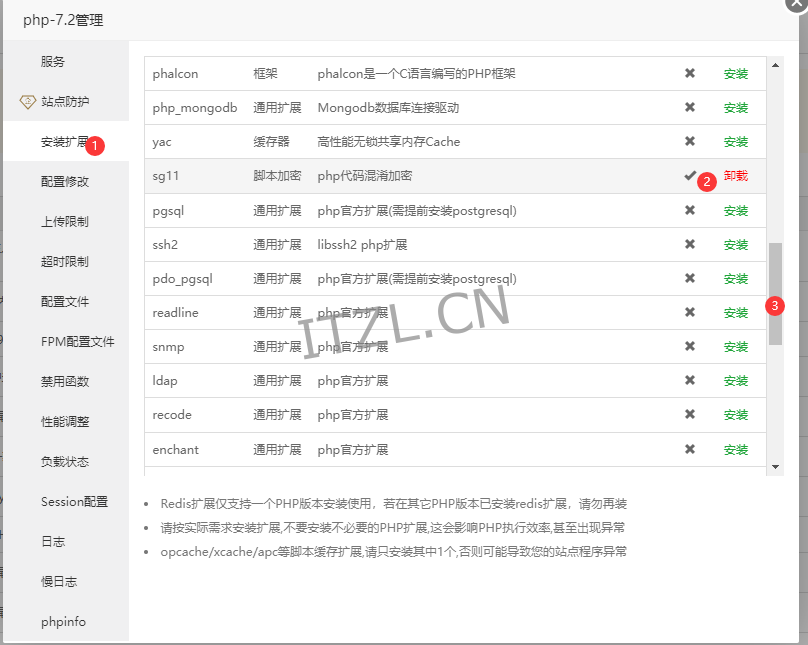Click the X status icon for yac
This screenshot has height=645, width=808.
(689, 141)
